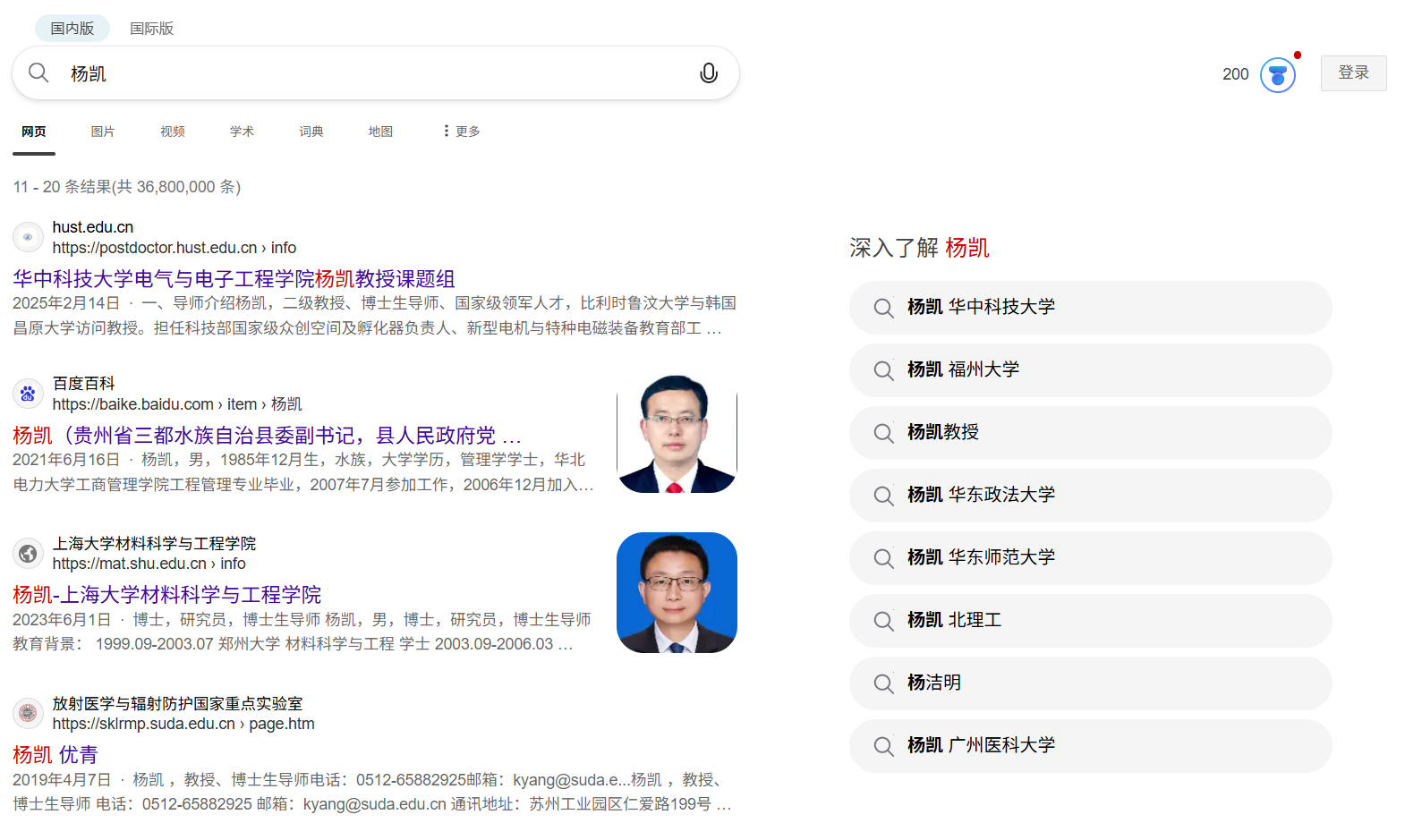Focus the search input containing 杨凯
1405x840 pixels.
pyautogui.click(x=376, y=73)
